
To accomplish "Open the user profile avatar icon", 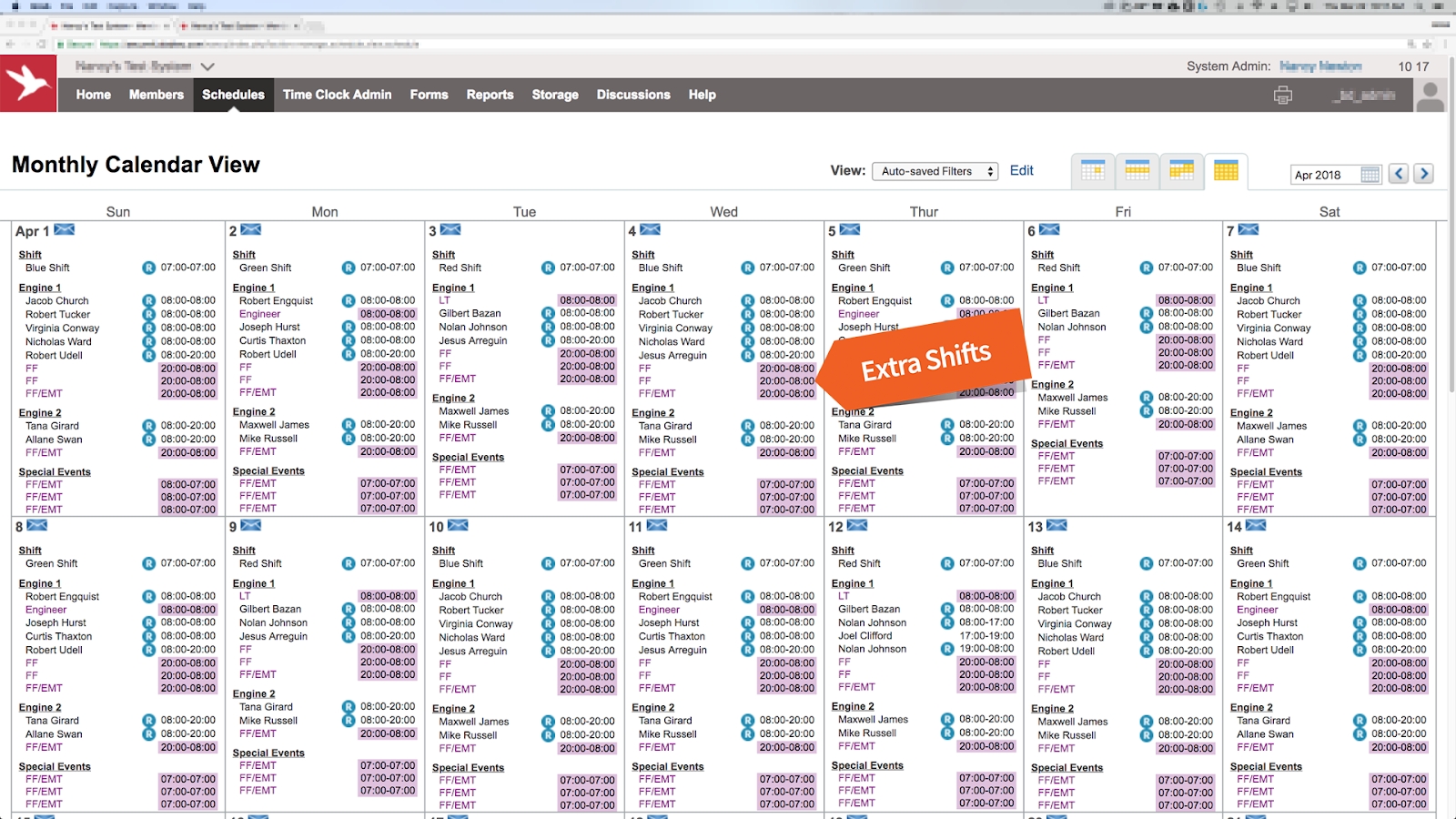I will (x=1431, y=96).
